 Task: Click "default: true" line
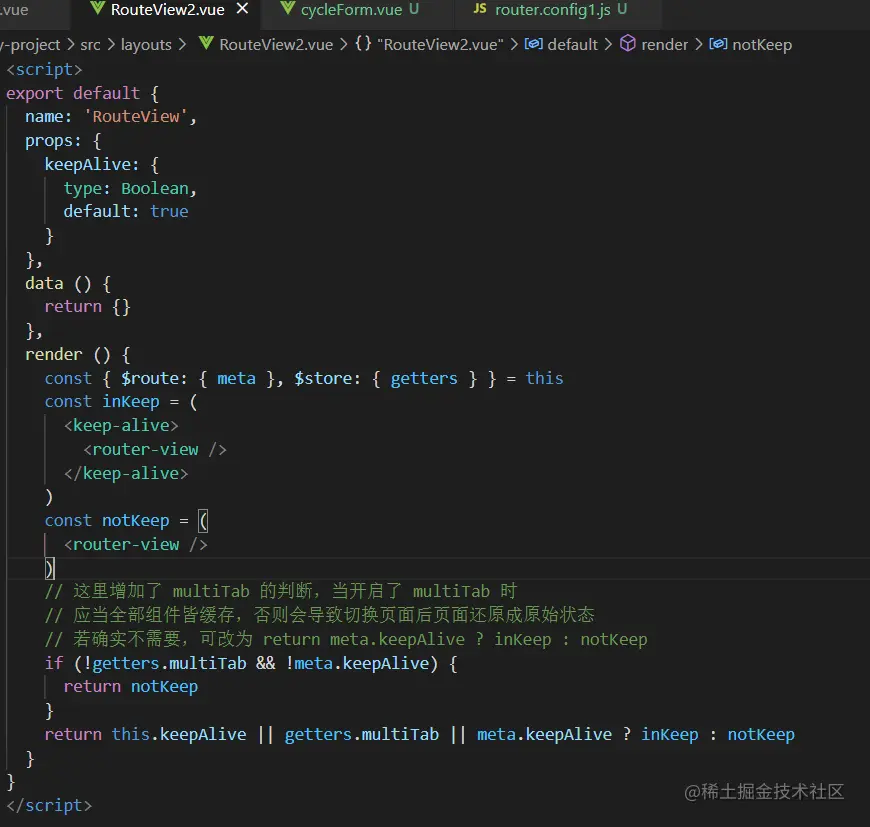(126, 211)
